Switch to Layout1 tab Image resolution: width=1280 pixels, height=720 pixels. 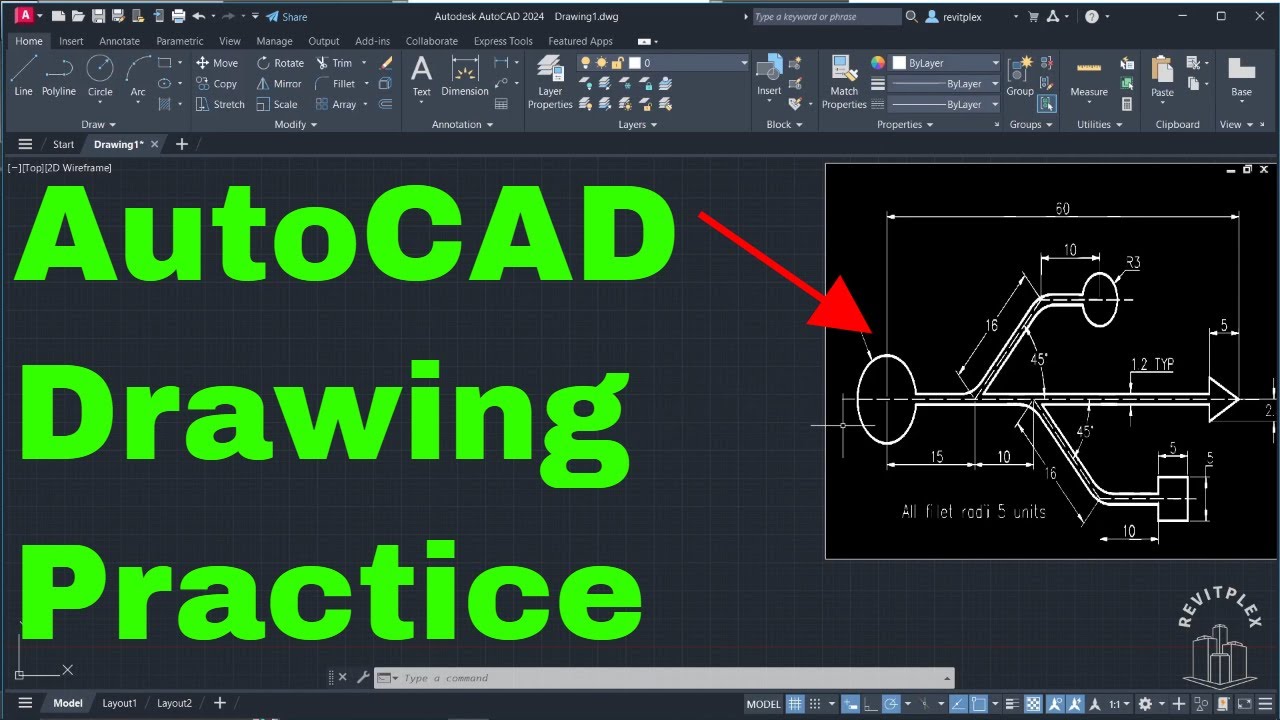(119, 703)
